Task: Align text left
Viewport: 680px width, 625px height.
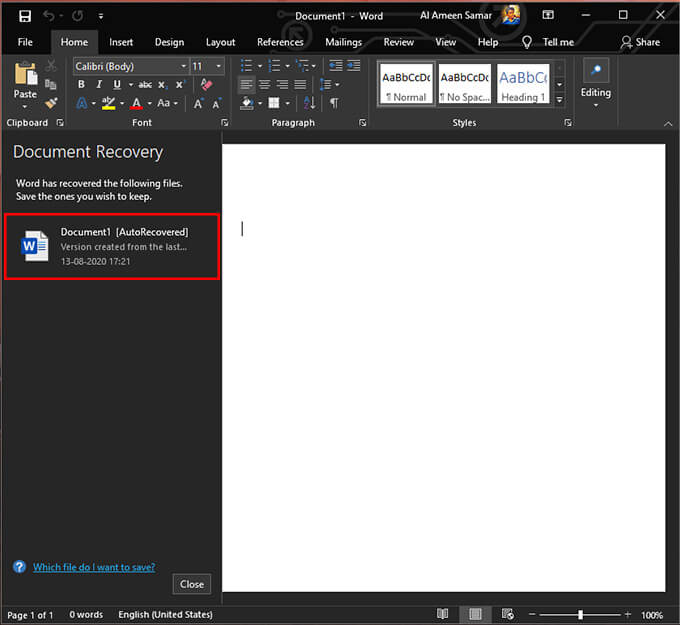Action: (246, 84)
